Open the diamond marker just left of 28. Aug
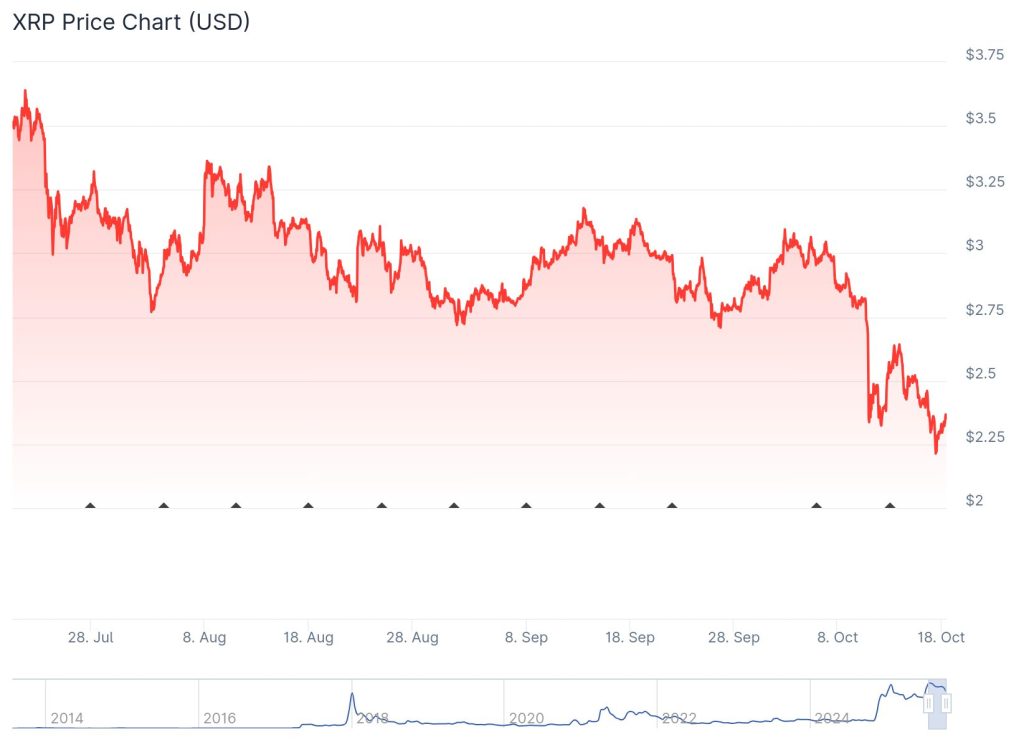Viewport: 1024px width, 747px height. pos(381,505)
